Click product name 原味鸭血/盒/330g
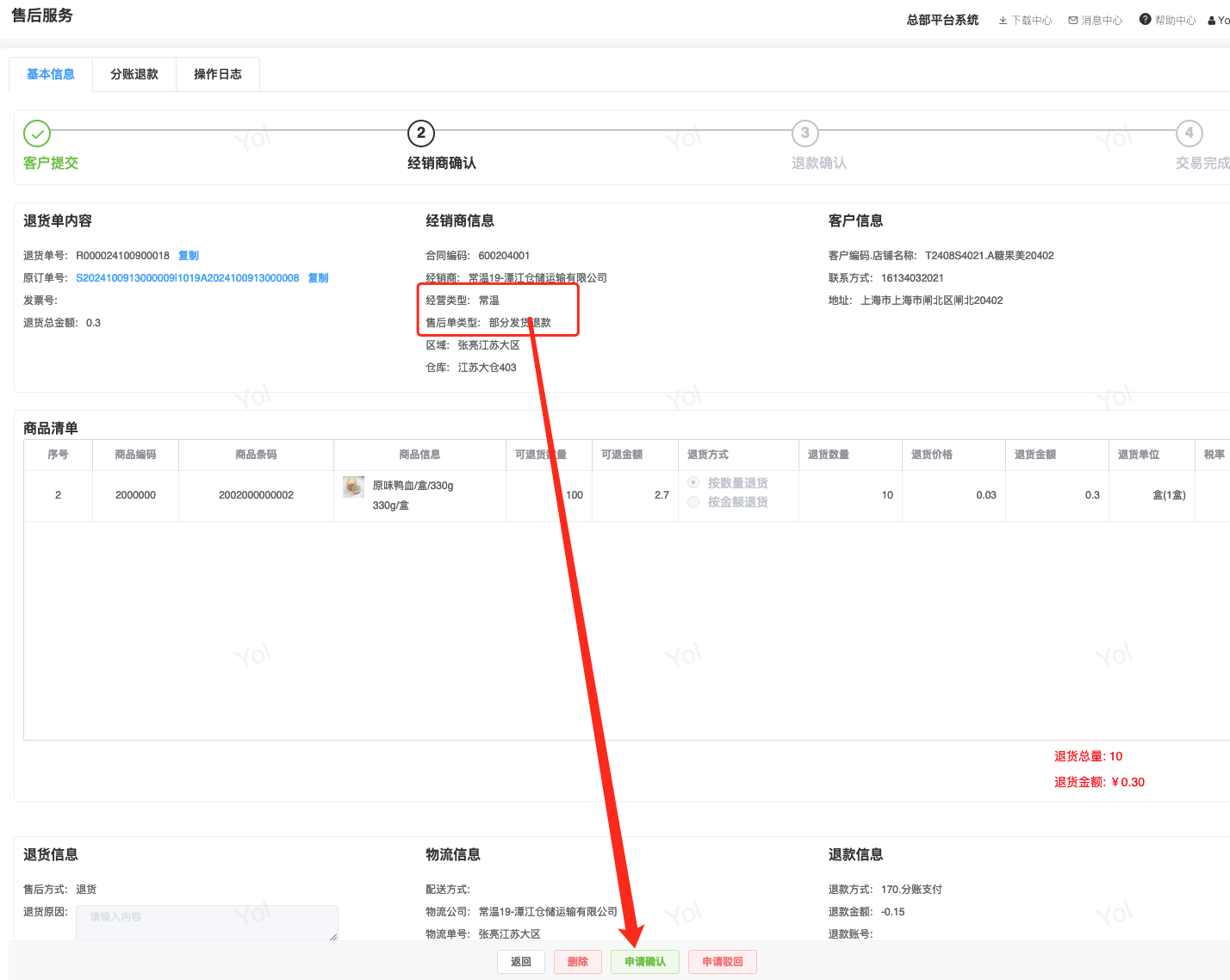 coord(413,486)
